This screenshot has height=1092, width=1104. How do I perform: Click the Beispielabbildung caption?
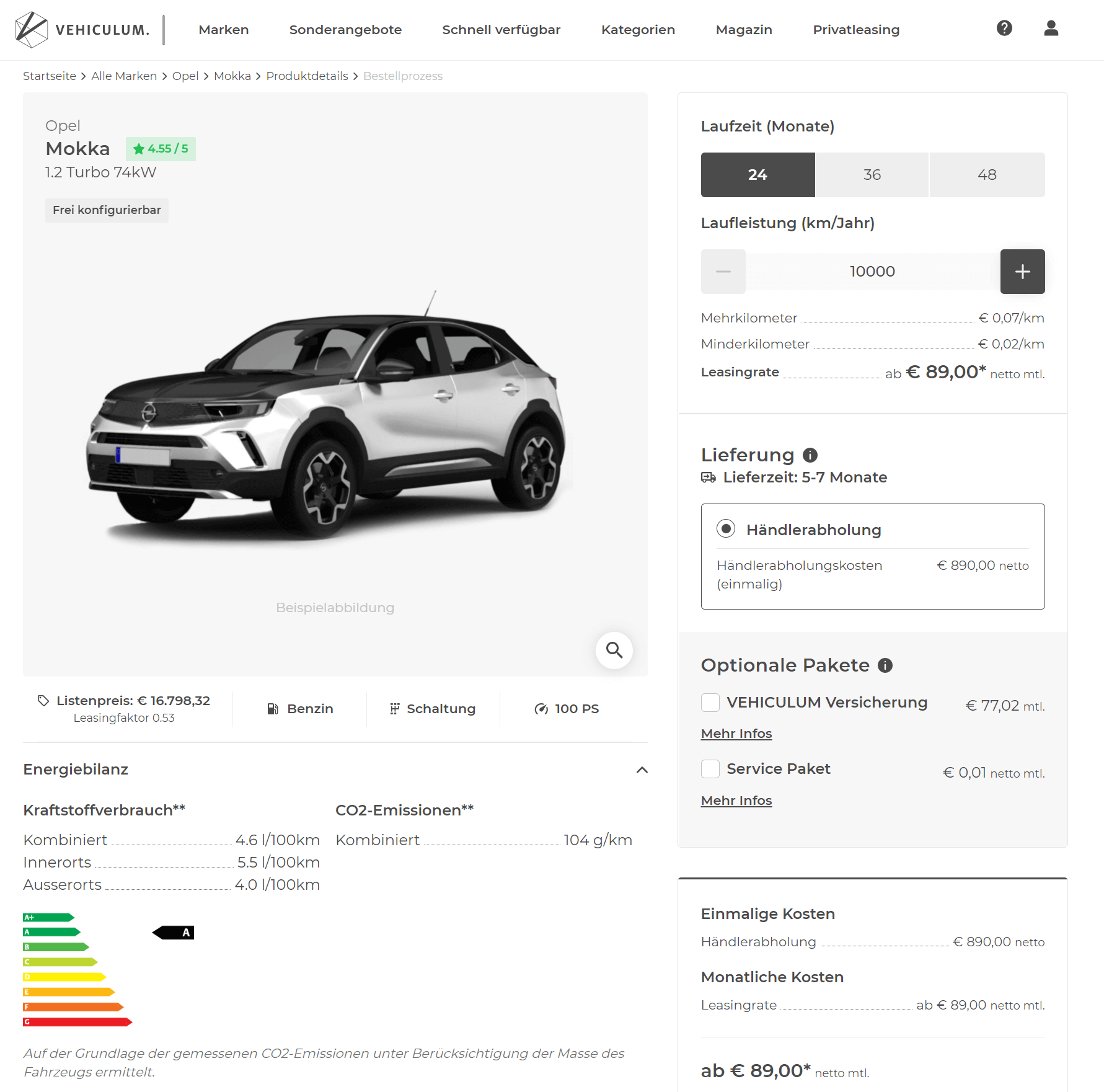click(335, 608)
